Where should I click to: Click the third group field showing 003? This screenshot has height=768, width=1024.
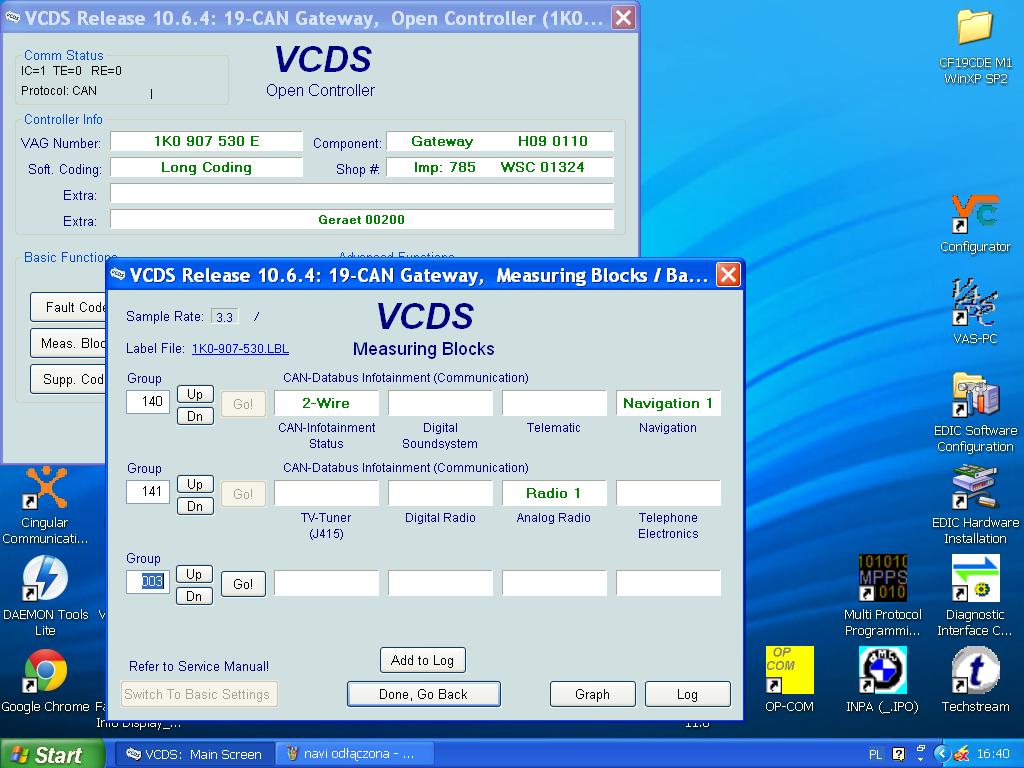pos(148,581)
